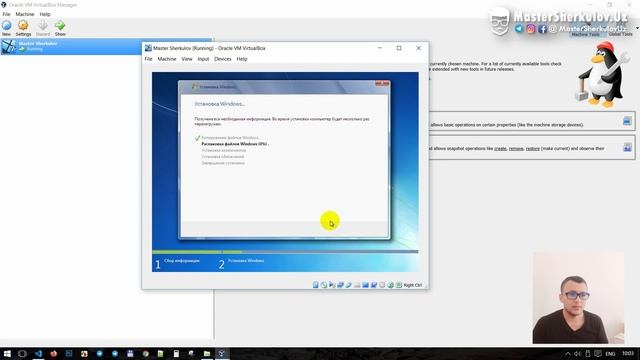Image resolution: width=640 pixels, height=360 pixels.
Task: Click the keyboard capture status bar icon
Action: (x=399, y=285)
